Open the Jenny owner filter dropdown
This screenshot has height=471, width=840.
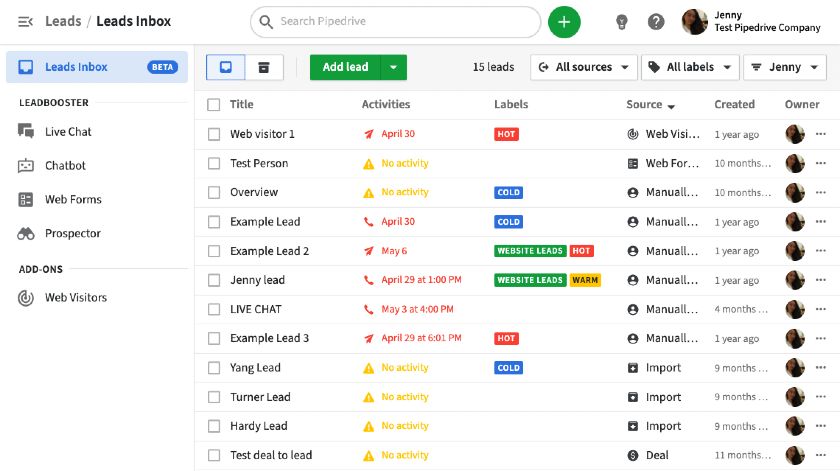click(x=785, y=67)
